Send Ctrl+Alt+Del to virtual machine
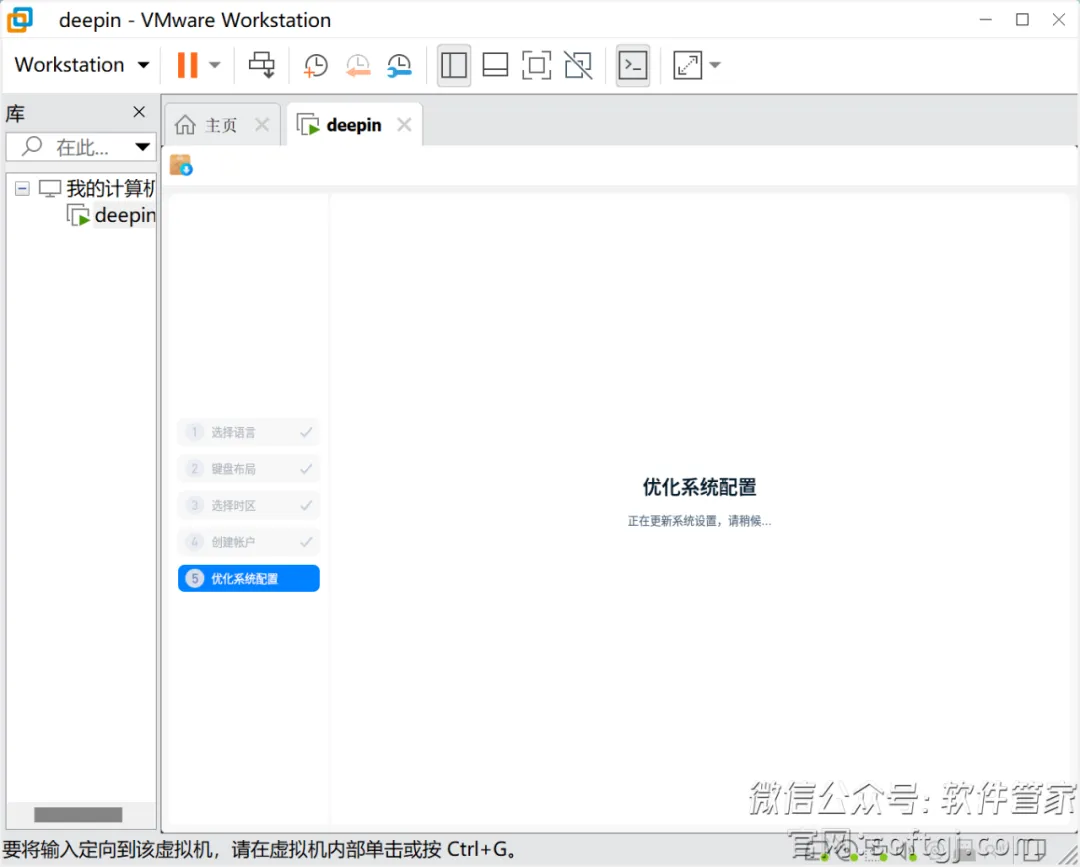Viewport: 1080px width, 867px height. point(261,65)
